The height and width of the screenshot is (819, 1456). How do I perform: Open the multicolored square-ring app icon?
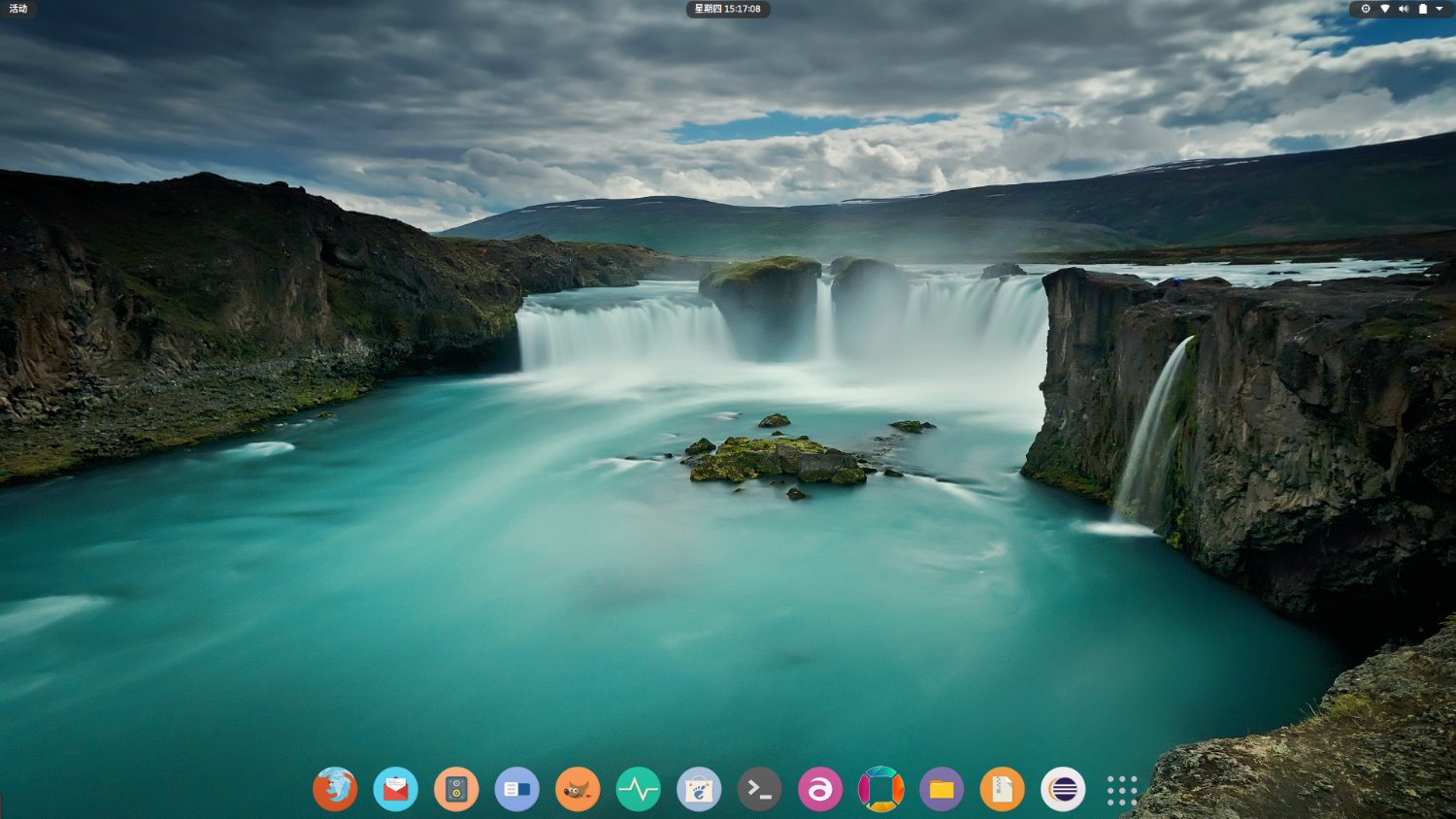pyautogui.click(x=881, y=789)
